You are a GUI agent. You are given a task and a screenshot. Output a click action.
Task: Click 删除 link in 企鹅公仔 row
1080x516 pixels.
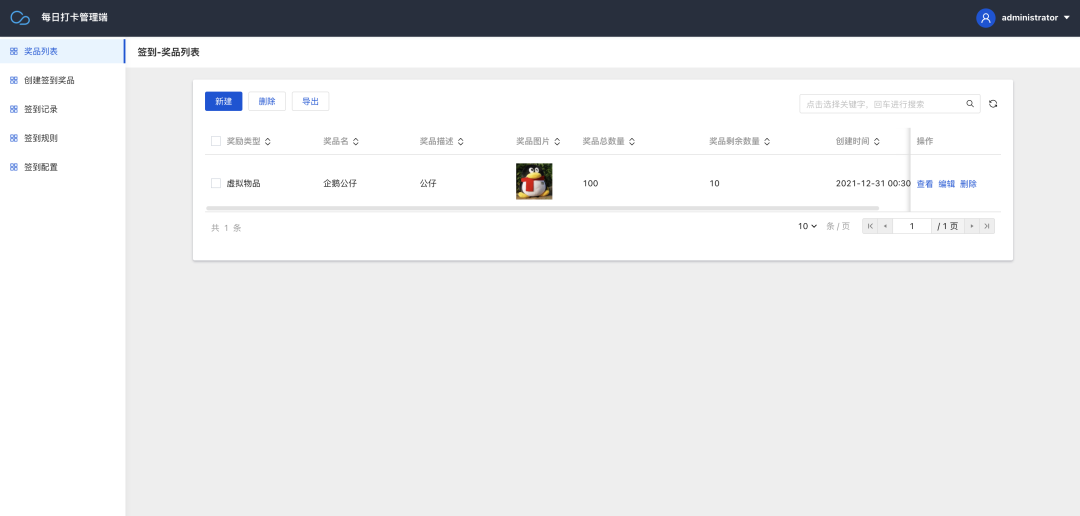point(968,184)
